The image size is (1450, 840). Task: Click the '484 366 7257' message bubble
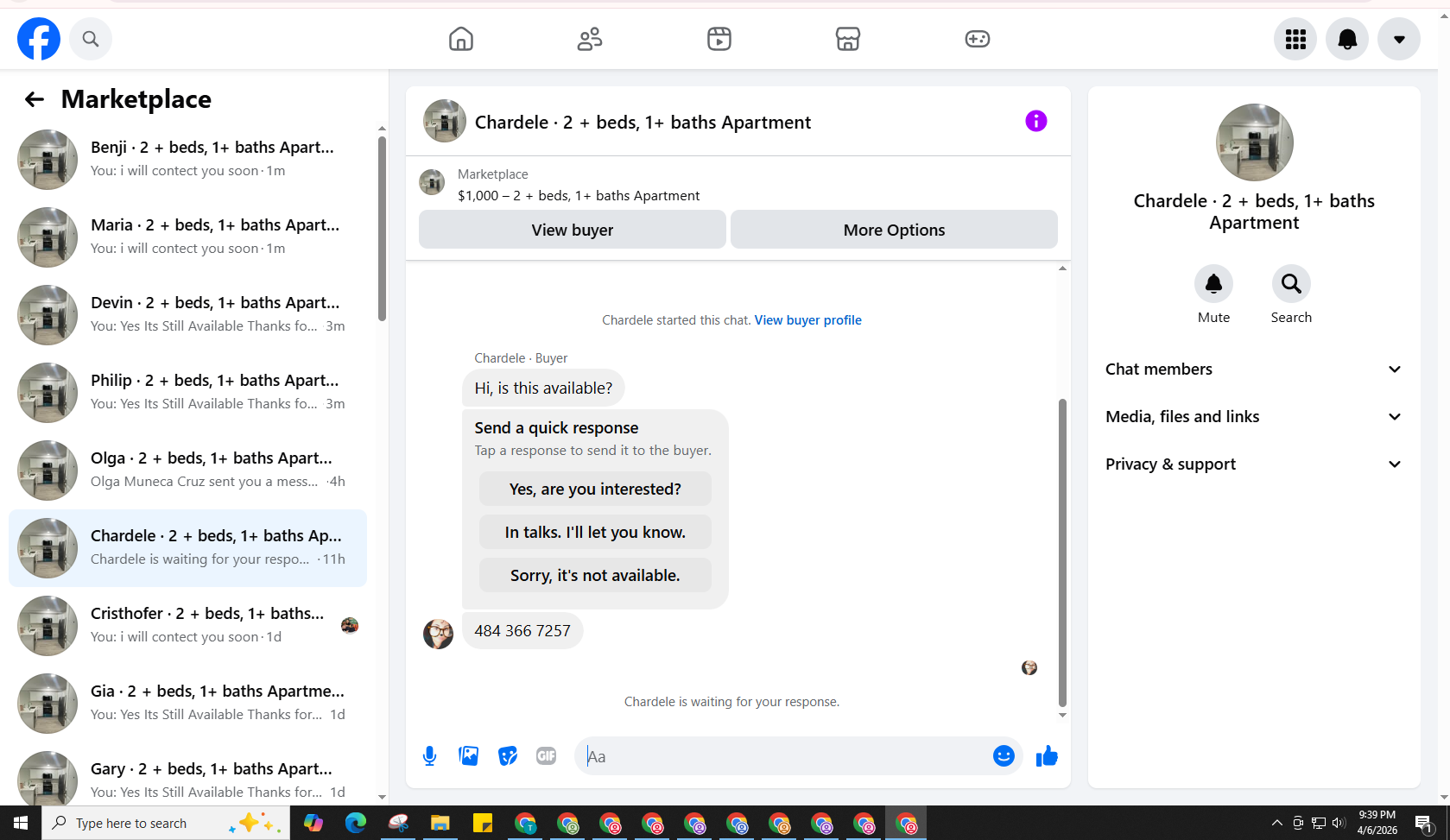[522, 631]
